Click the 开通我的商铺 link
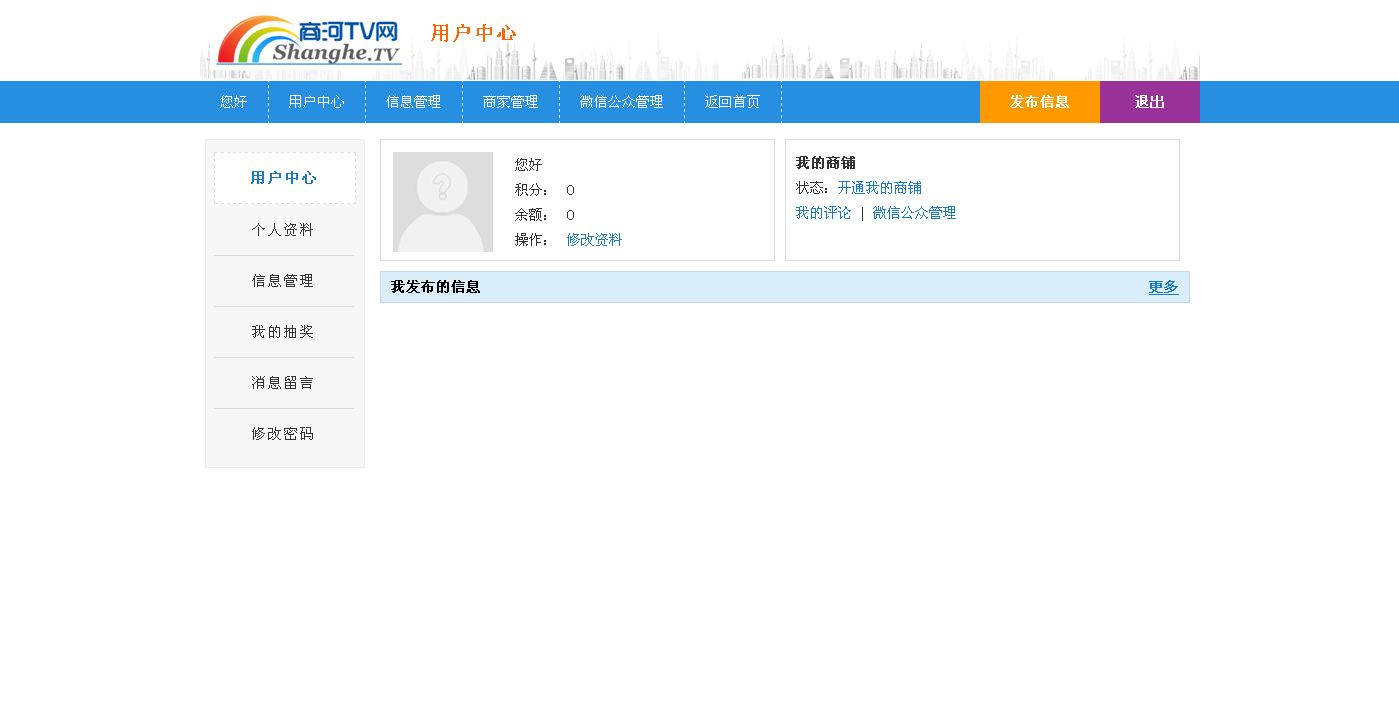 879,188
